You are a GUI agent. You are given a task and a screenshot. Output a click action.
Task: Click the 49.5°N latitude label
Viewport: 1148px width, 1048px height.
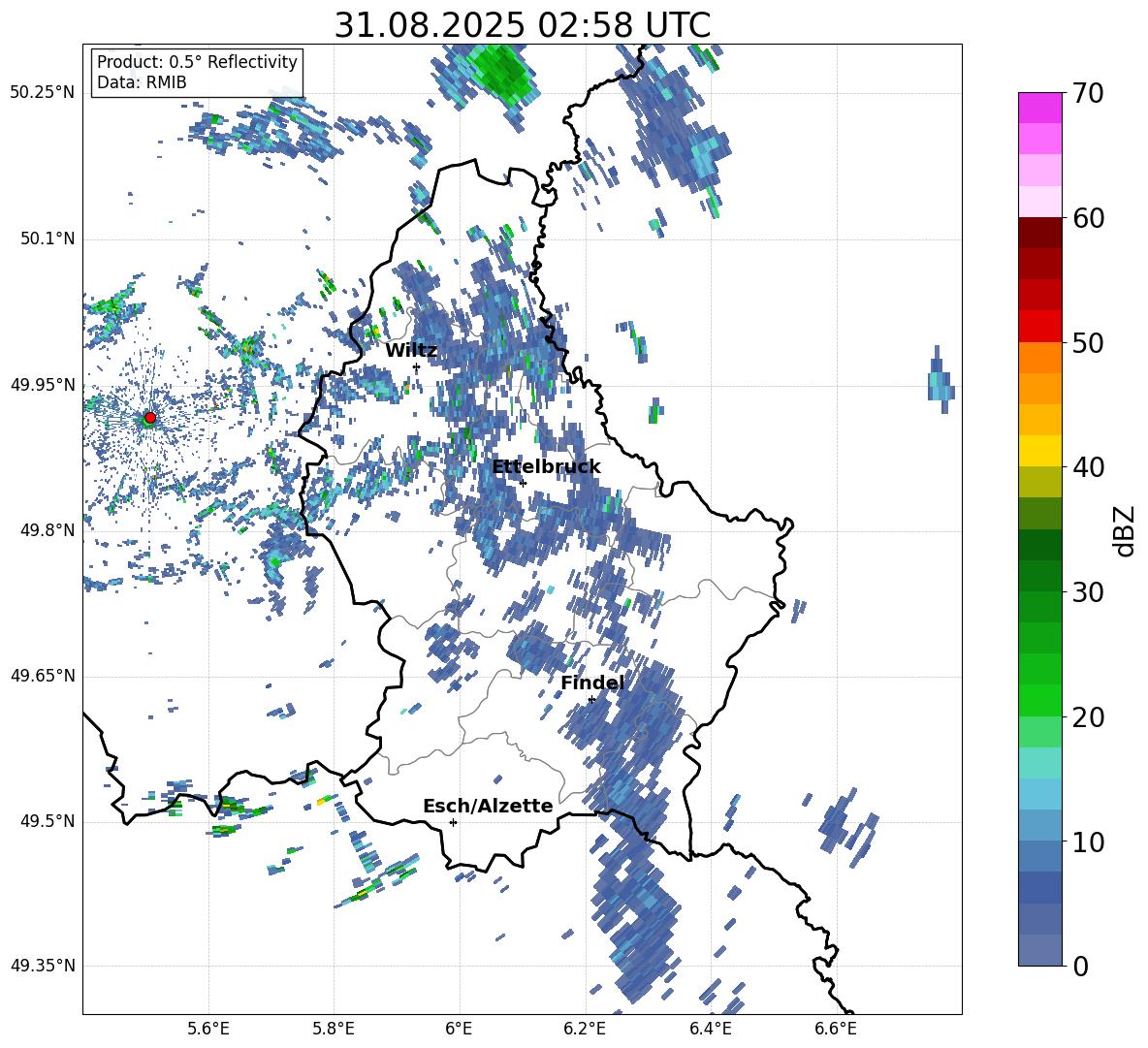[x=47, y=820]
